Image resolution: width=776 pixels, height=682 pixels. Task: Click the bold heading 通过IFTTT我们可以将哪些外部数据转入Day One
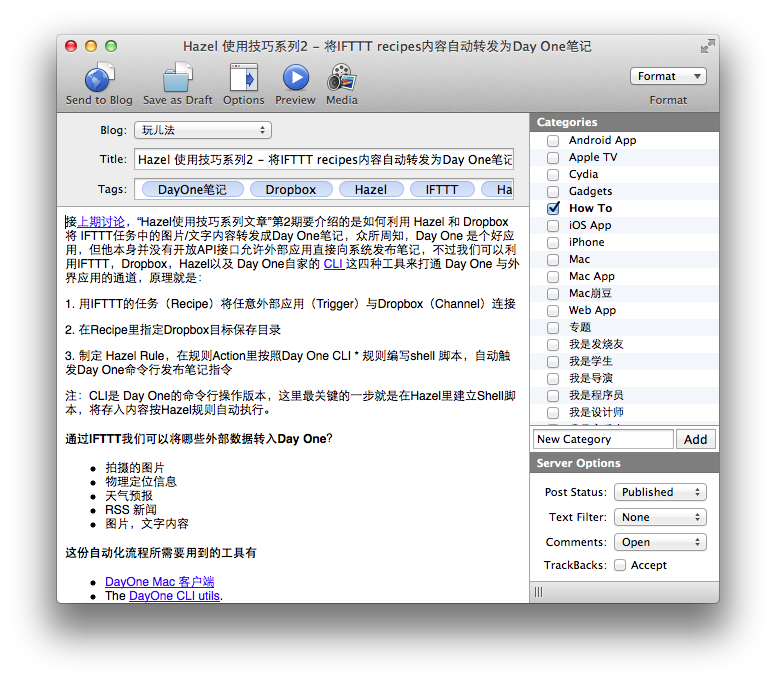coord(199,439)
